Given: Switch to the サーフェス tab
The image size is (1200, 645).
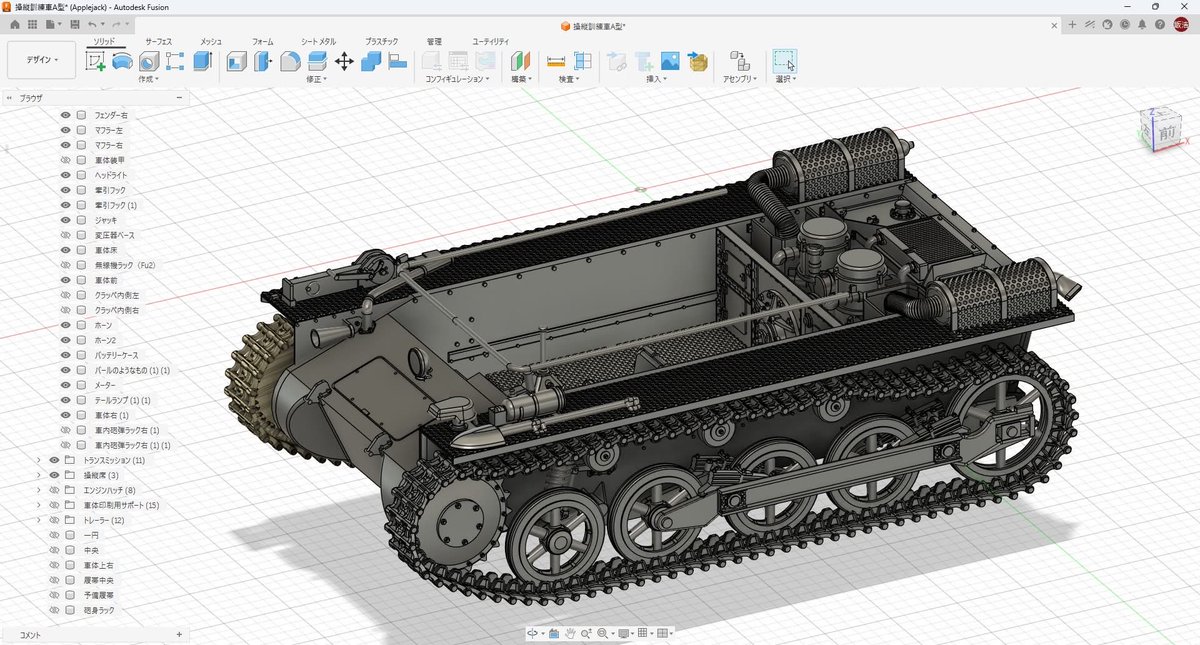Looking at the screenshot, I should pyautogui.click(x=158, y=42).
